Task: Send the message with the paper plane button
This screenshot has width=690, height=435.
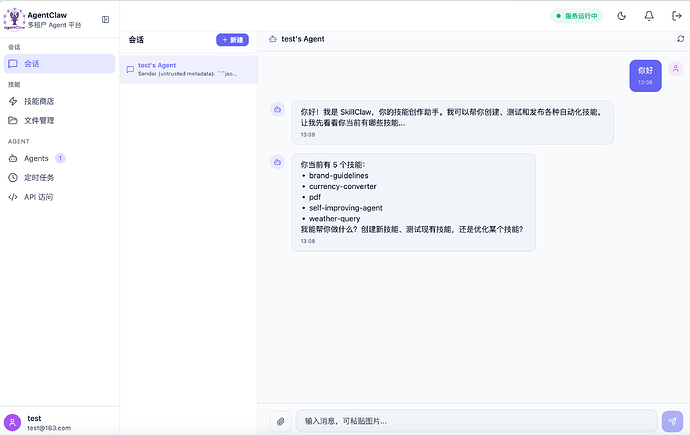Action: point(672,421)
